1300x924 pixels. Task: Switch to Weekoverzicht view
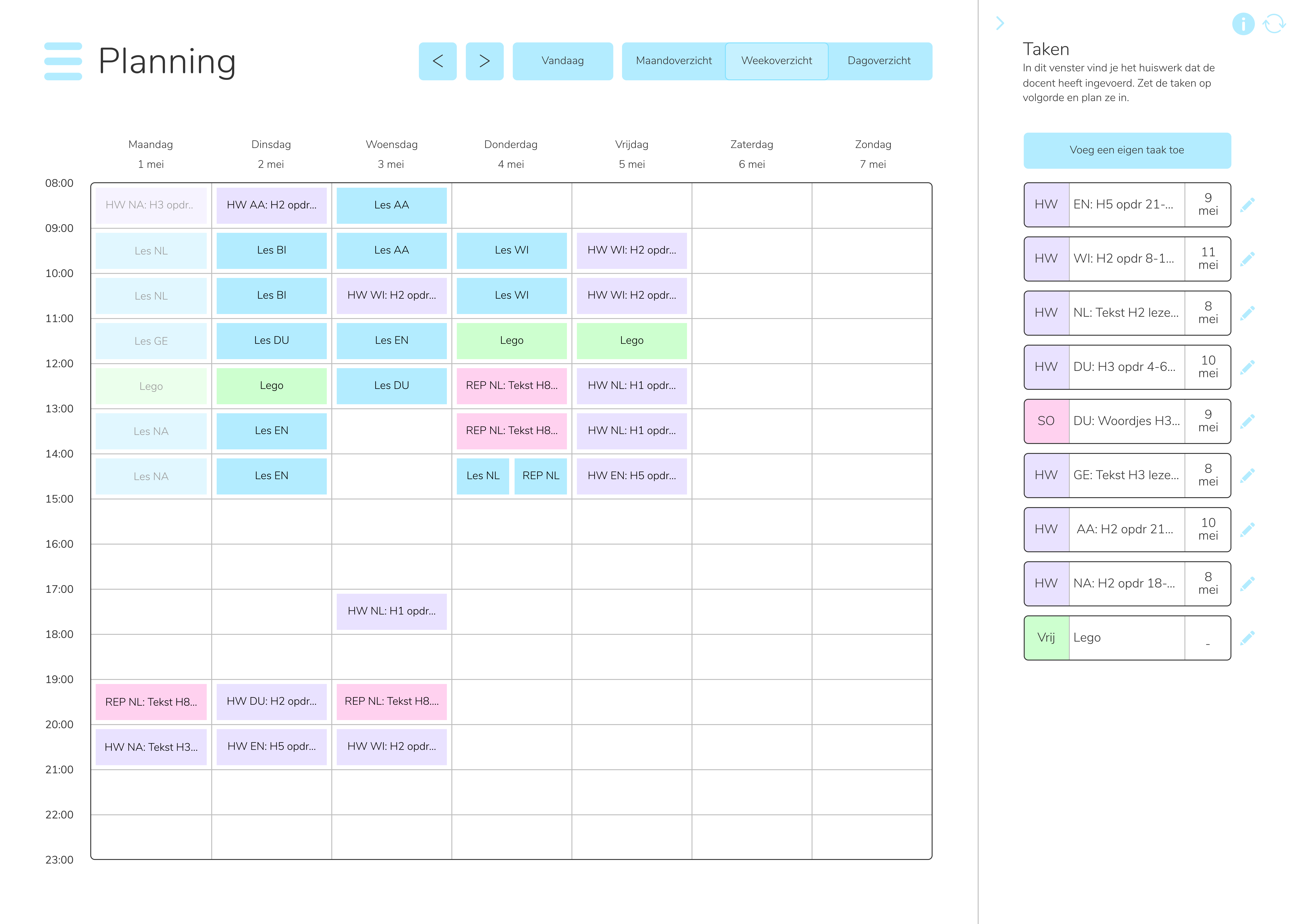tap(776, 61)
